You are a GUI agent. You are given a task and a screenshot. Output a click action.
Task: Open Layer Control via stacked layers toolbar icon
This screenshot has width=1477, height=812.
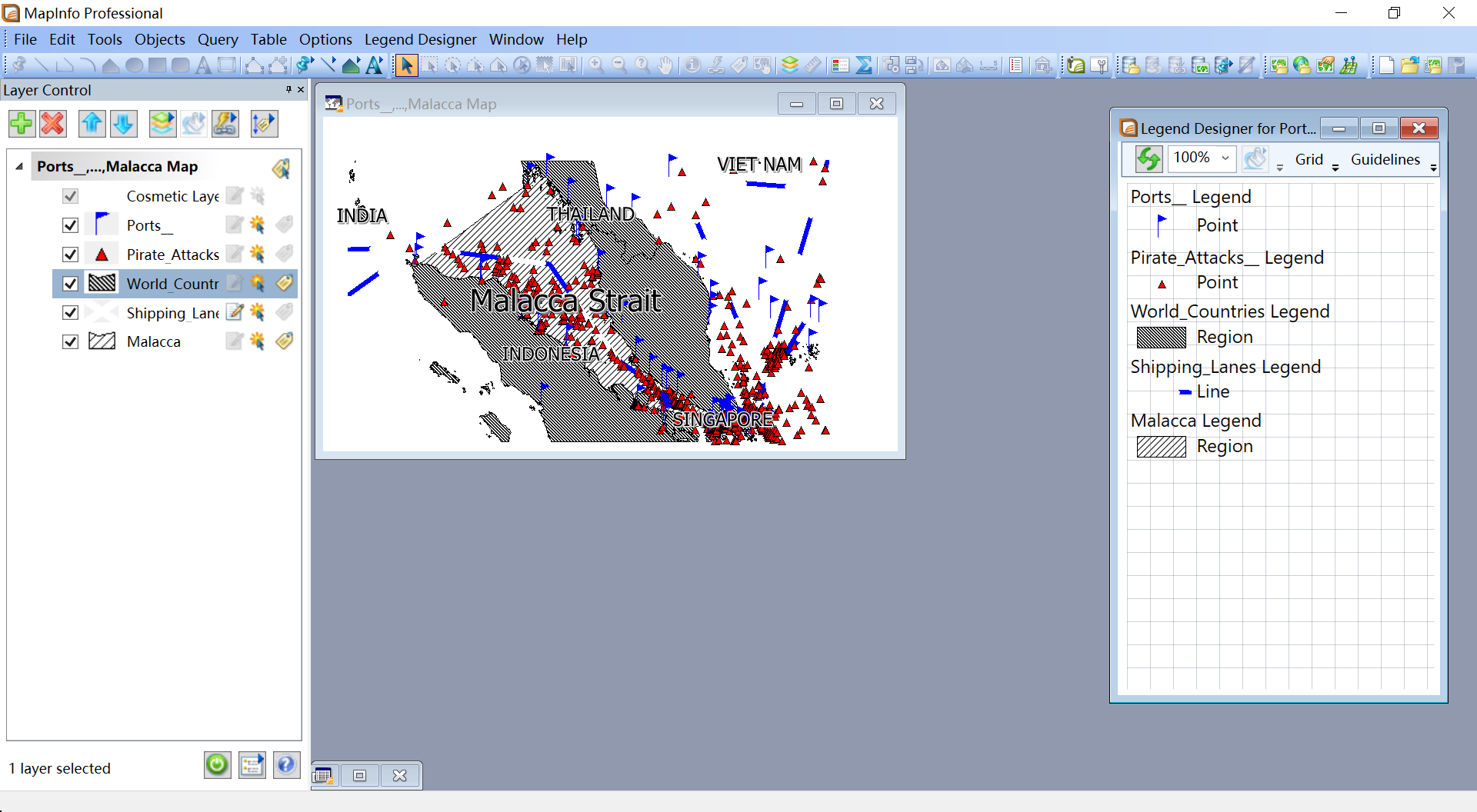point(790,65)
